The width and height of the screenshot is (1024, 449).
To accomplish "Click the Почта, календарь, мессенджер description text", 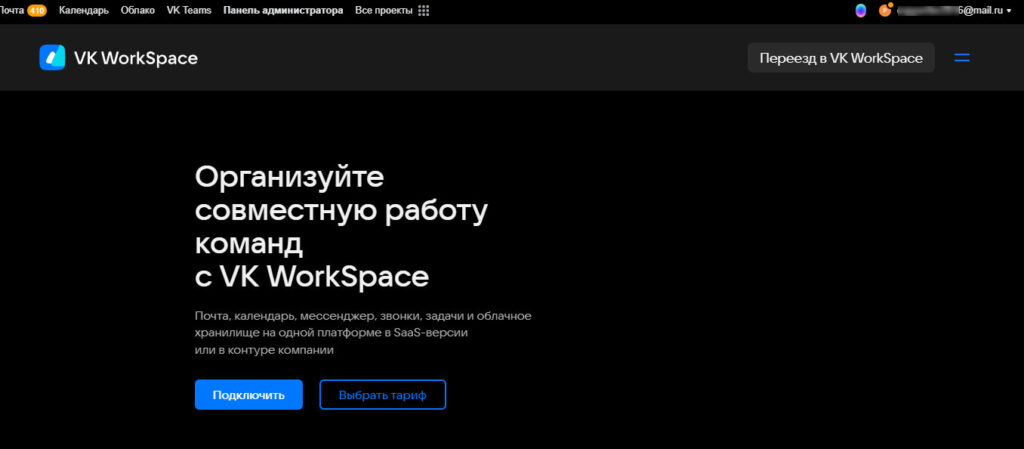I will pyautogui.click(x=363, y=333).
